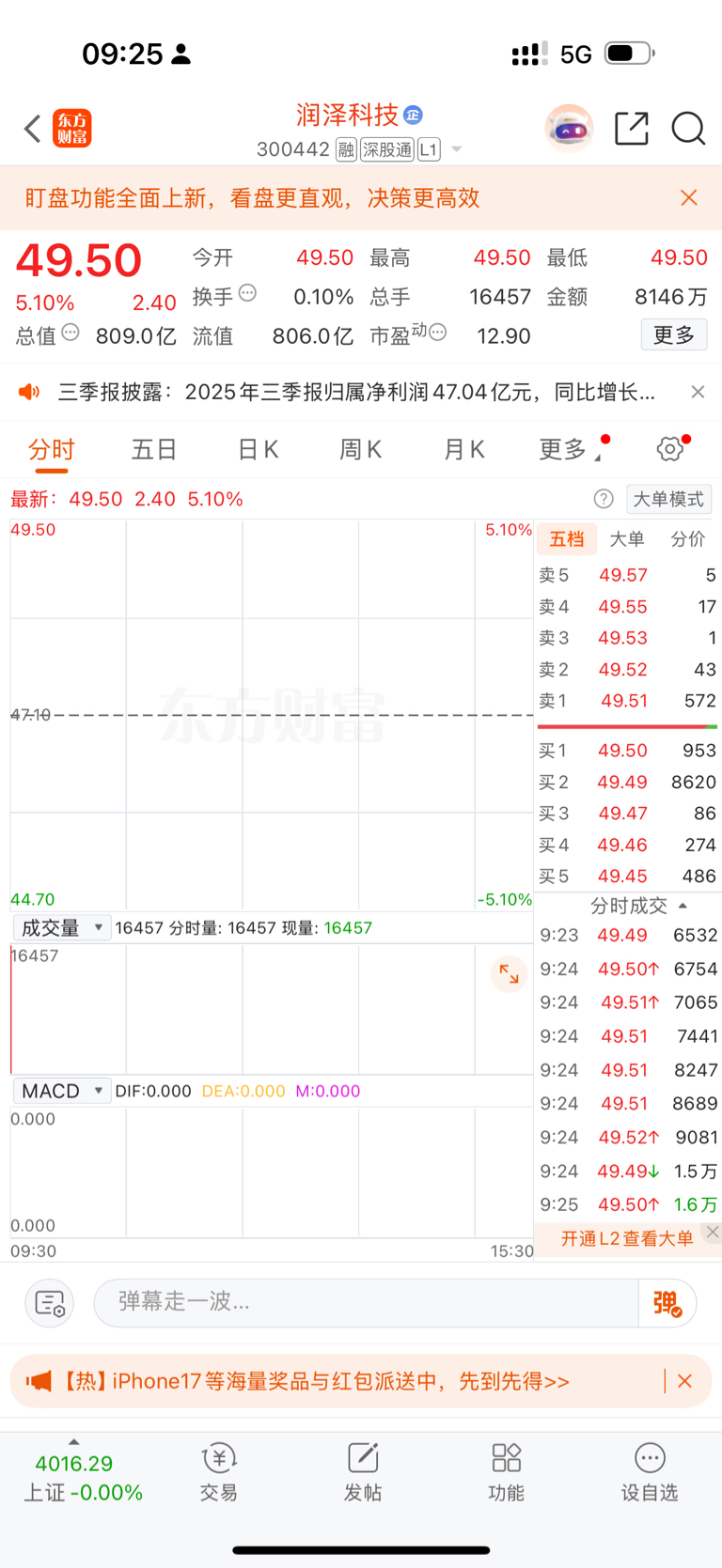The width and height of the screenshot is (722, 1568).
Task: Tap the orange expand chart fullscreen icon
Action: pyautogui.click(x=509, y=974)
